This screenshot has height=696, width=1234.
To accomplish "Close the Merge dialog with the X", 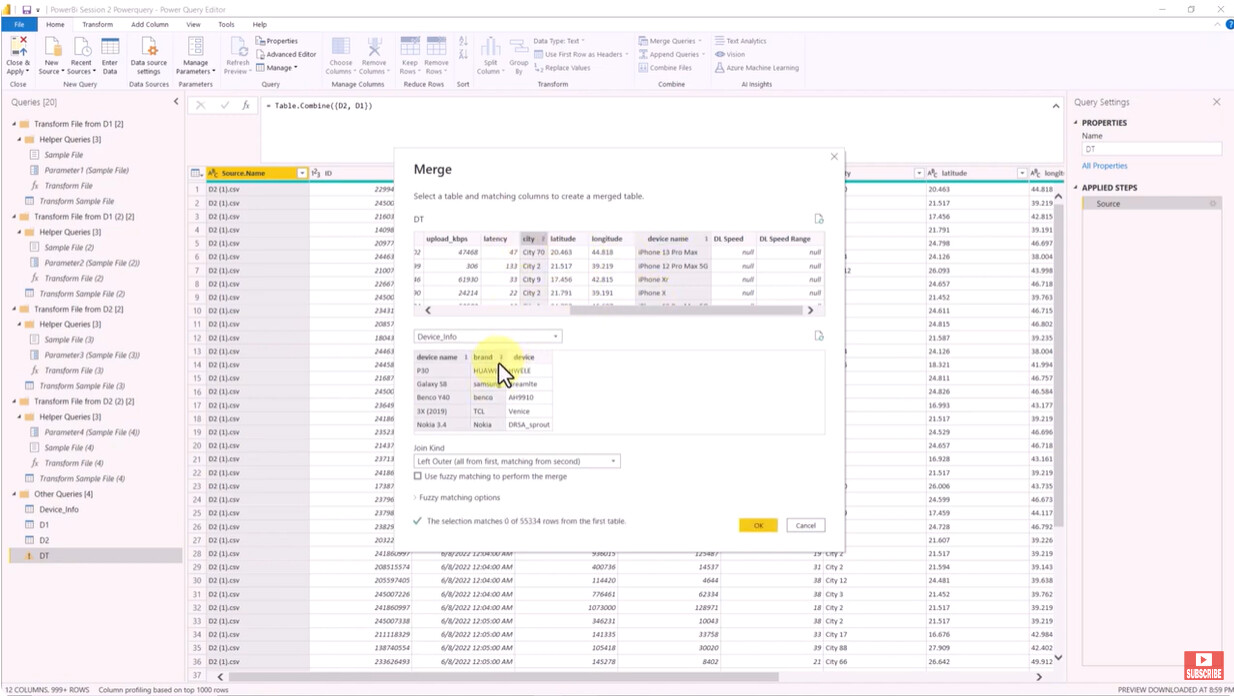I will tap(834, 156).
